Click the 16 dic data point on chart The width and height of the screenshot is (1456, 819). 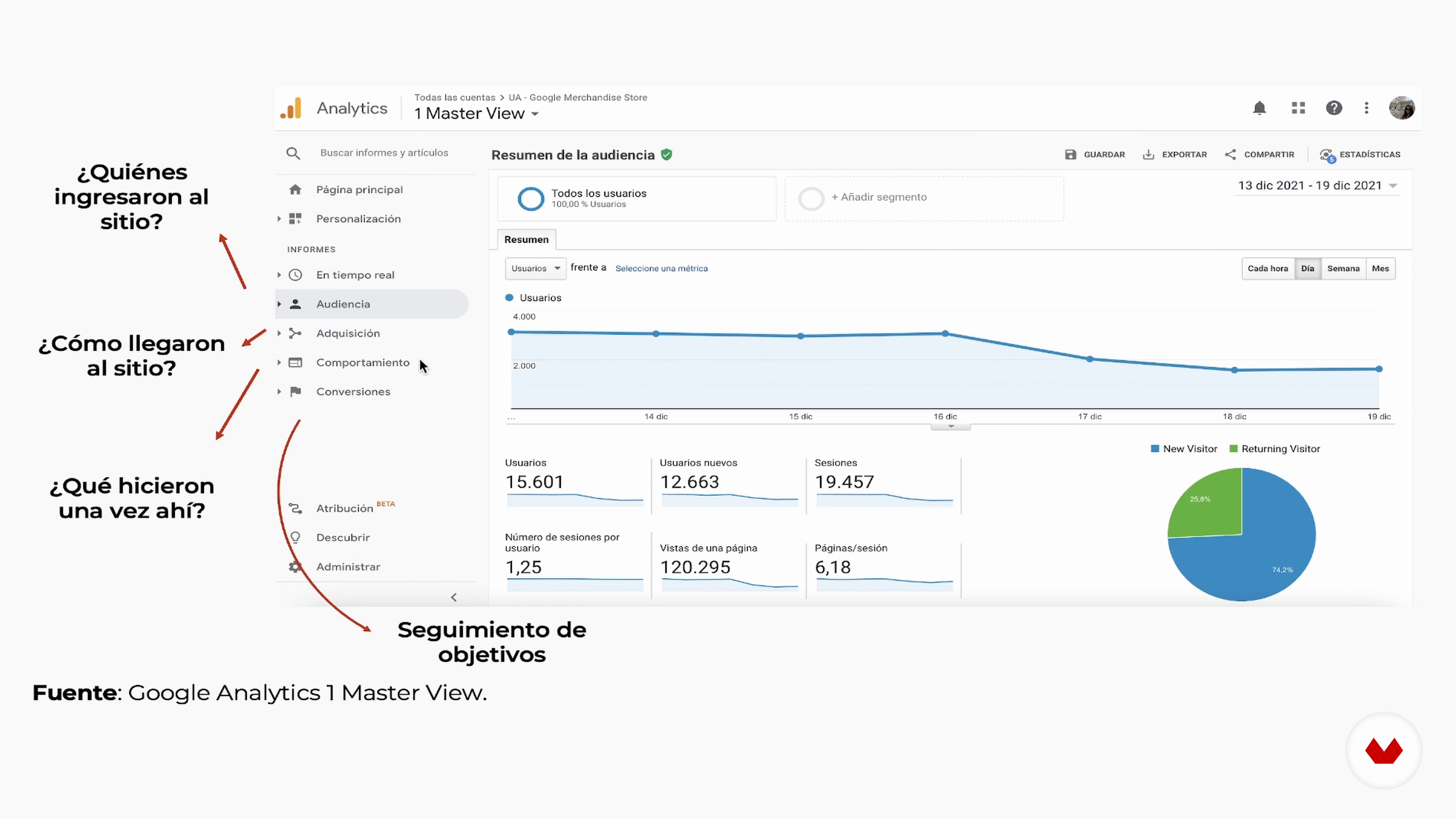(x=945, y=334)
